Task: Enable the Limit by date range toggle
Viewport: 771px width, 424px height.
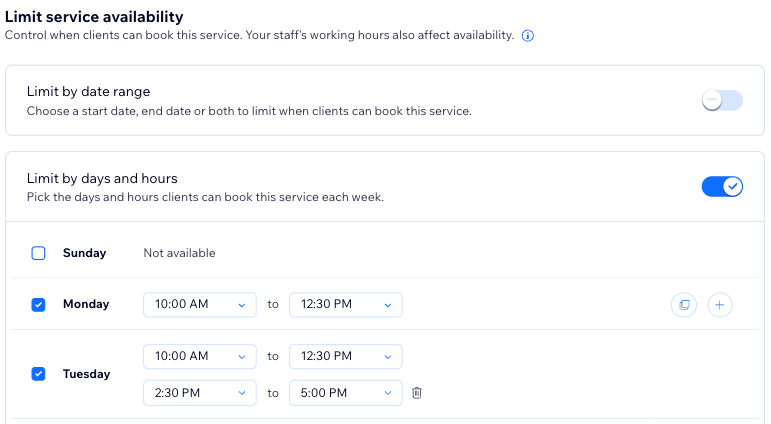Action: (722, 100)
